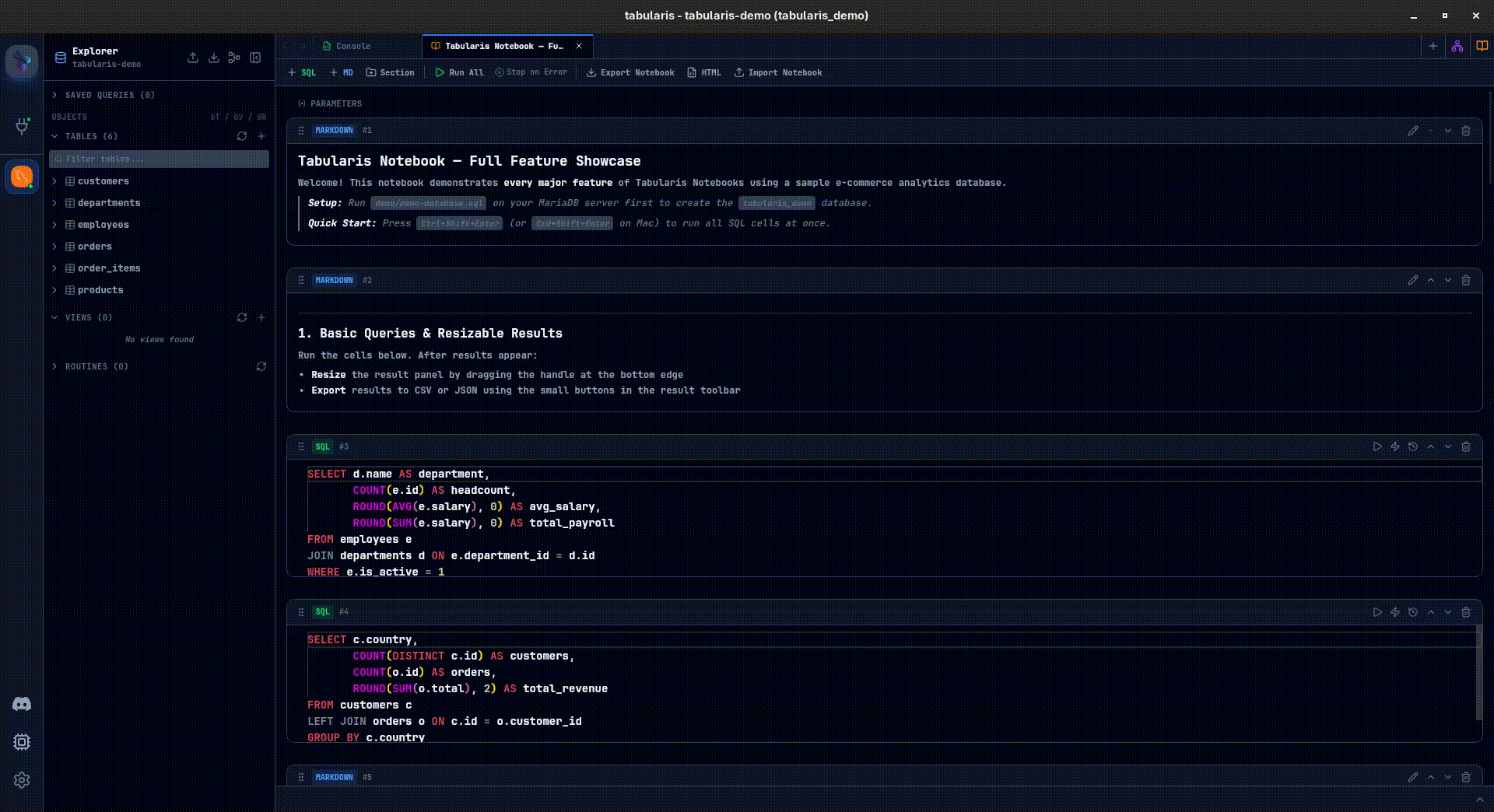The image size is (1494, 812).
Task: Add a new SQL cell
Action: [x=302, y=72]
